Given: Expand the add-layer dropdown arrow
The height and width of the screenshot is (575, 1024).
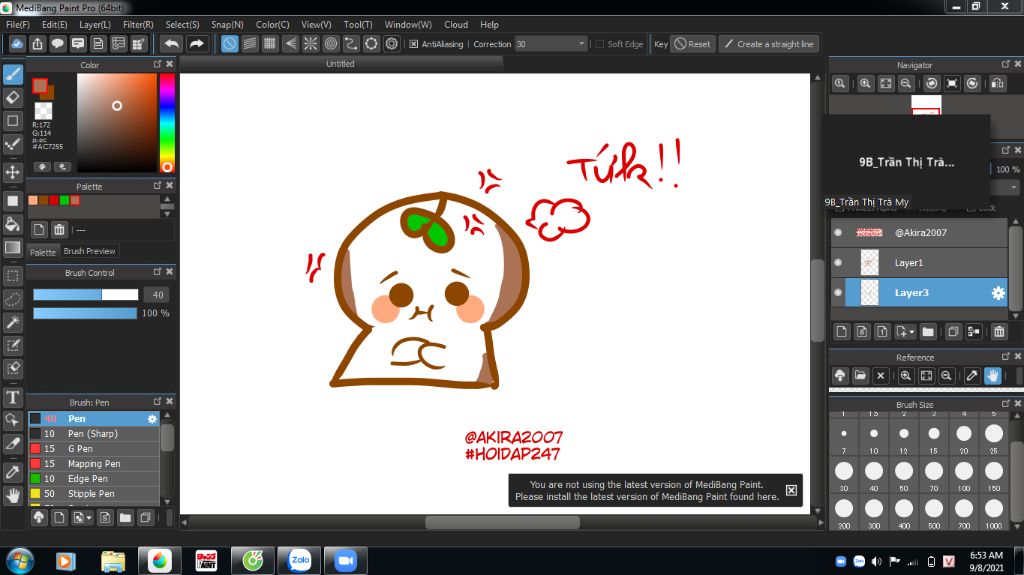Looking at the screenshot, I should [x=912, y=332].
